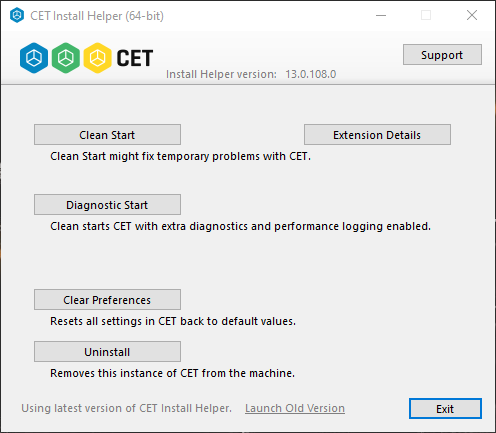Image resolution: width=496 pixels, height=433 pixels.
Task: Click the Diagnostic Start description text
Action: click(240, 226)
